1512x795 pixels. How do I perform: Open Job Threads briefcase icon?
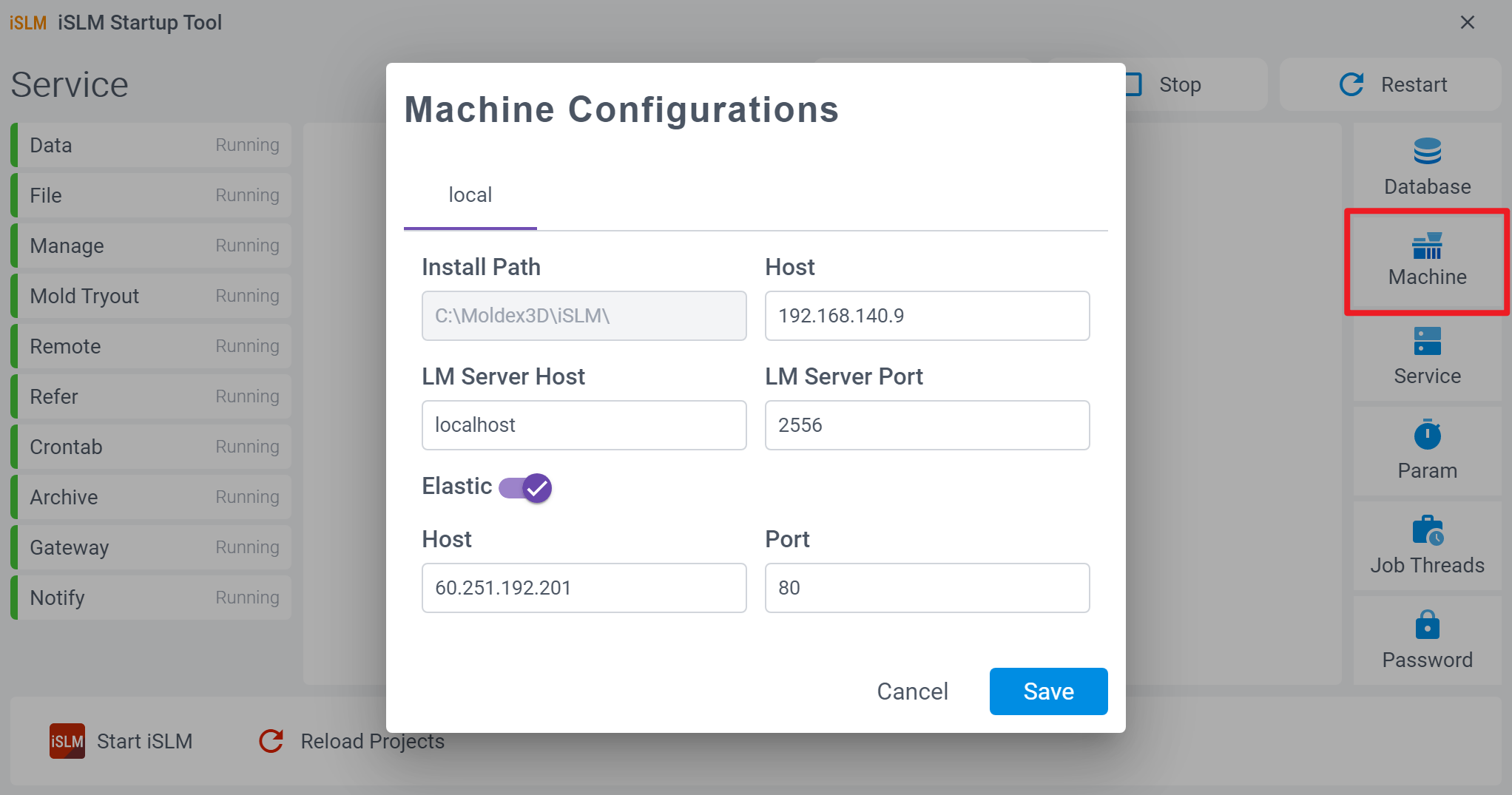point(1426,530)
